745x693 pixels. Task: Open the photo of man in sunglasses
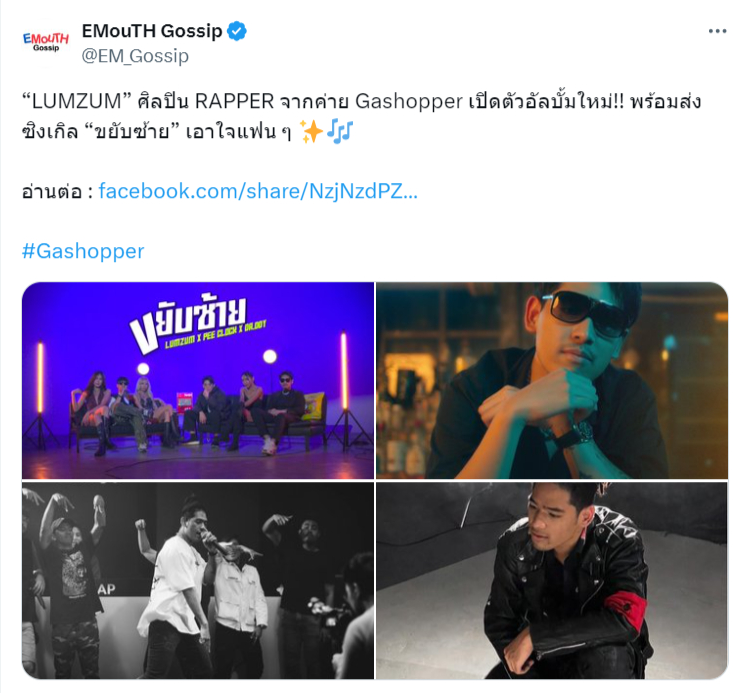552,380
